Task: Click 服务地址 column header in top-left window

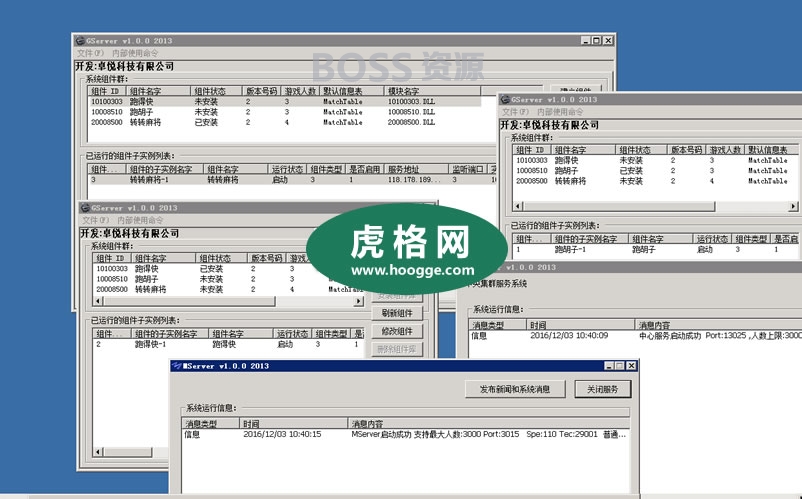Action: click(415, 169)
